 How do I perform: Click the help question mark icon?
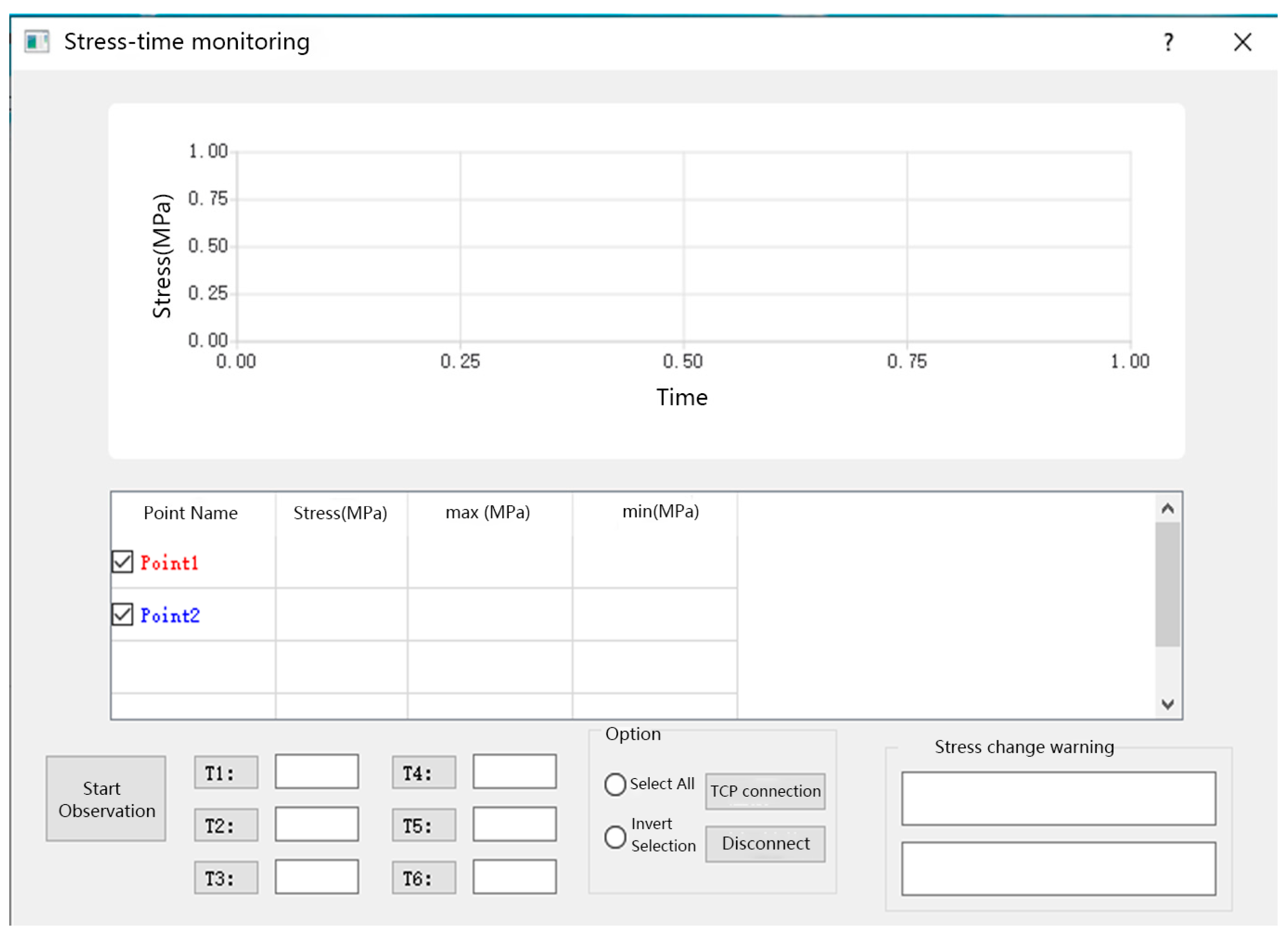[x=1168, y=42]
